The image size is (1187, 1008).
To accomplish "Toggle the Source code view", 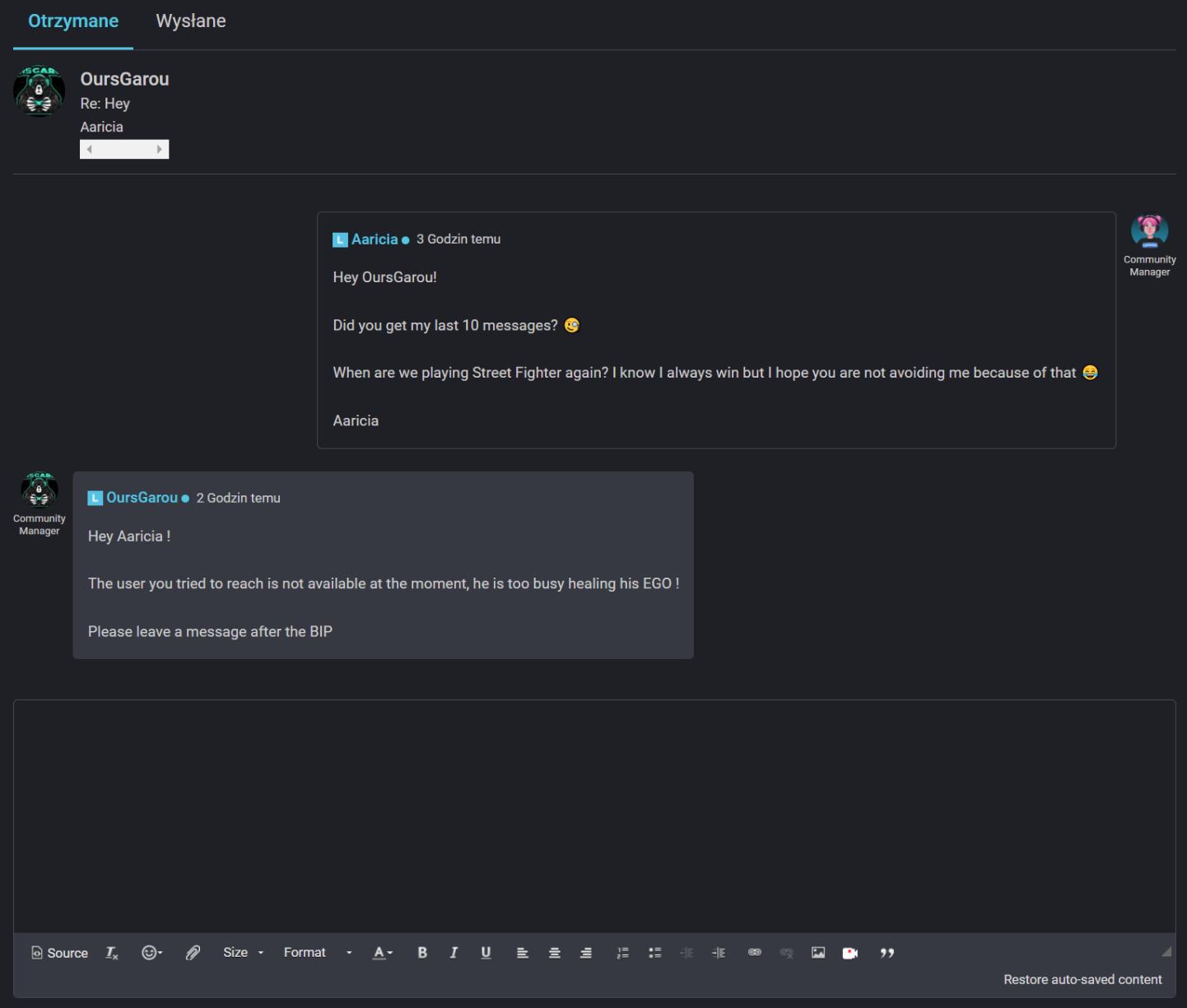I will point(59,952).
